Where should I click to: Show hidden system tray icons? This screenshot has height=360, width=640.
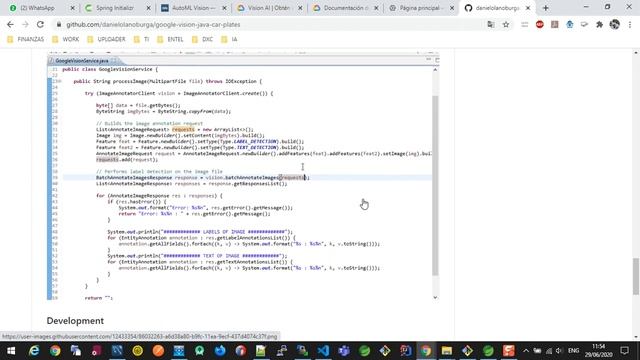point(526,351)
